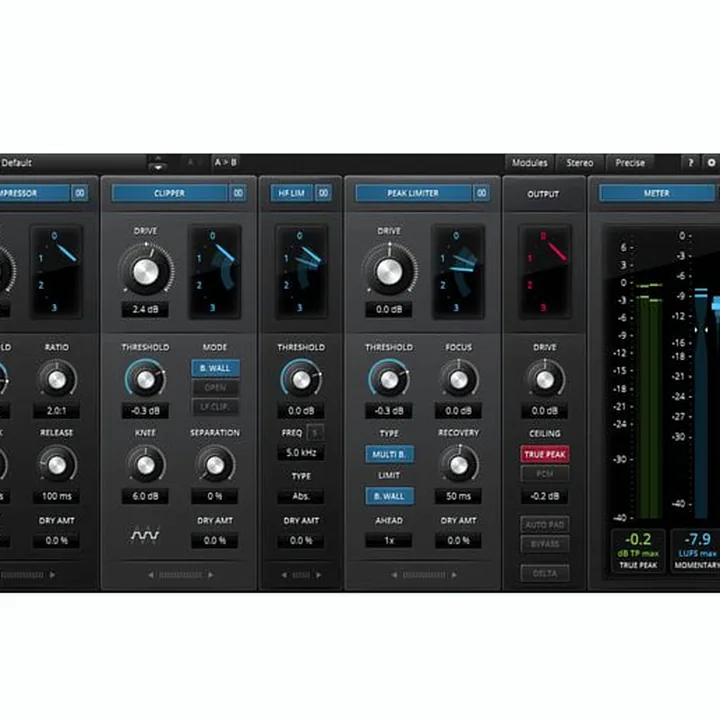
Task: Open the Precise quality menu
Action: pos(630,163)
